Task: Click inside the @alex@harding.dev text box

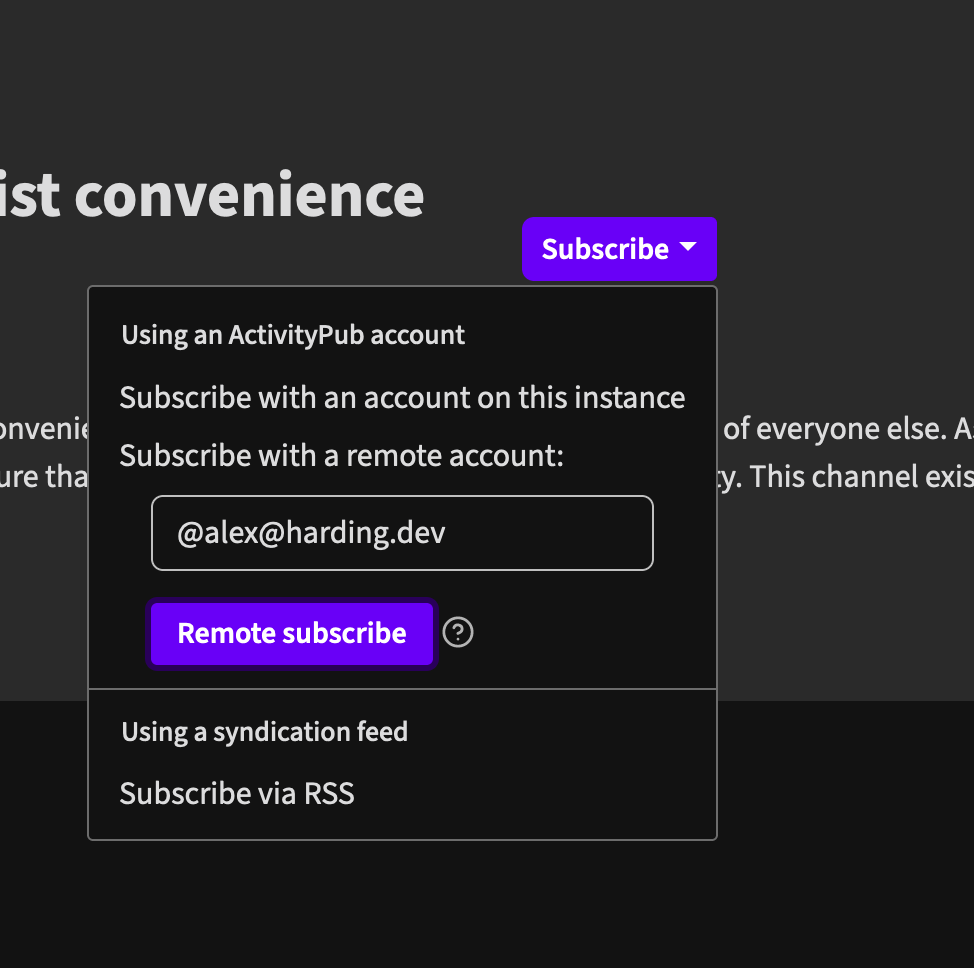Action: pos(402,532)
